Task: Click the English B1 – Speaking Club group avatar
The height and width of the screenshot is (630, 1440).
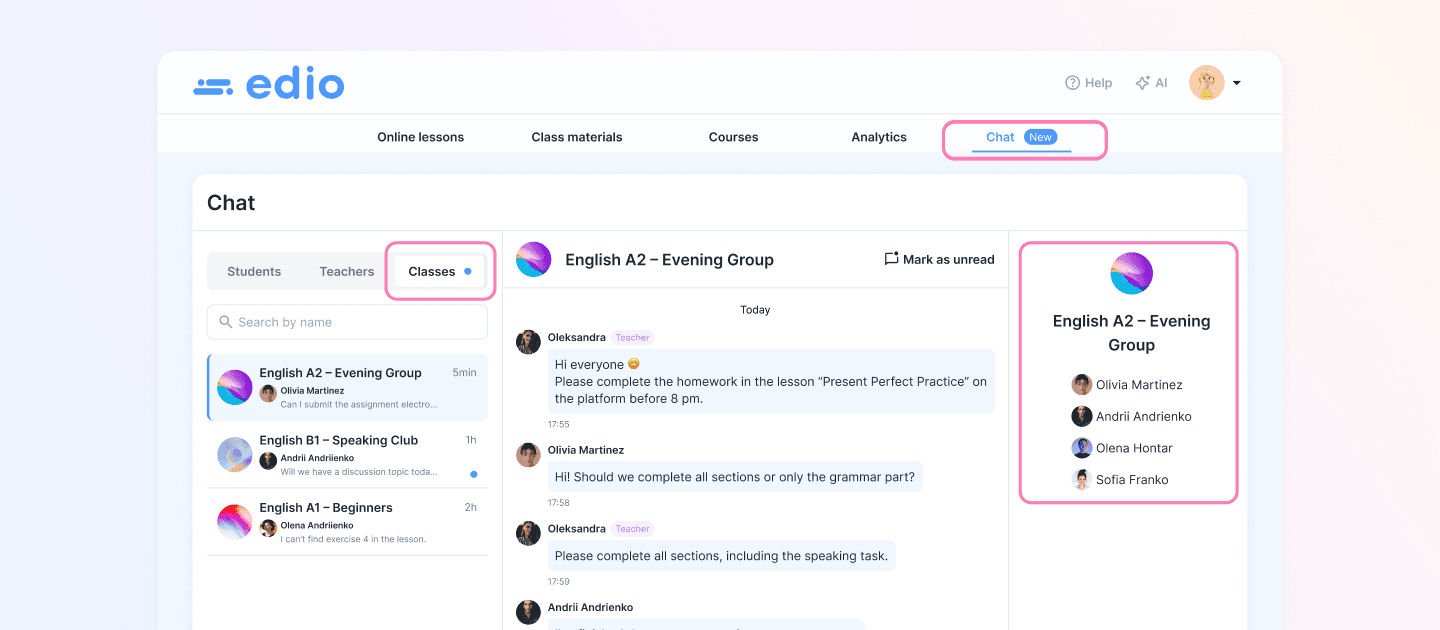Action: coord(234,454)
